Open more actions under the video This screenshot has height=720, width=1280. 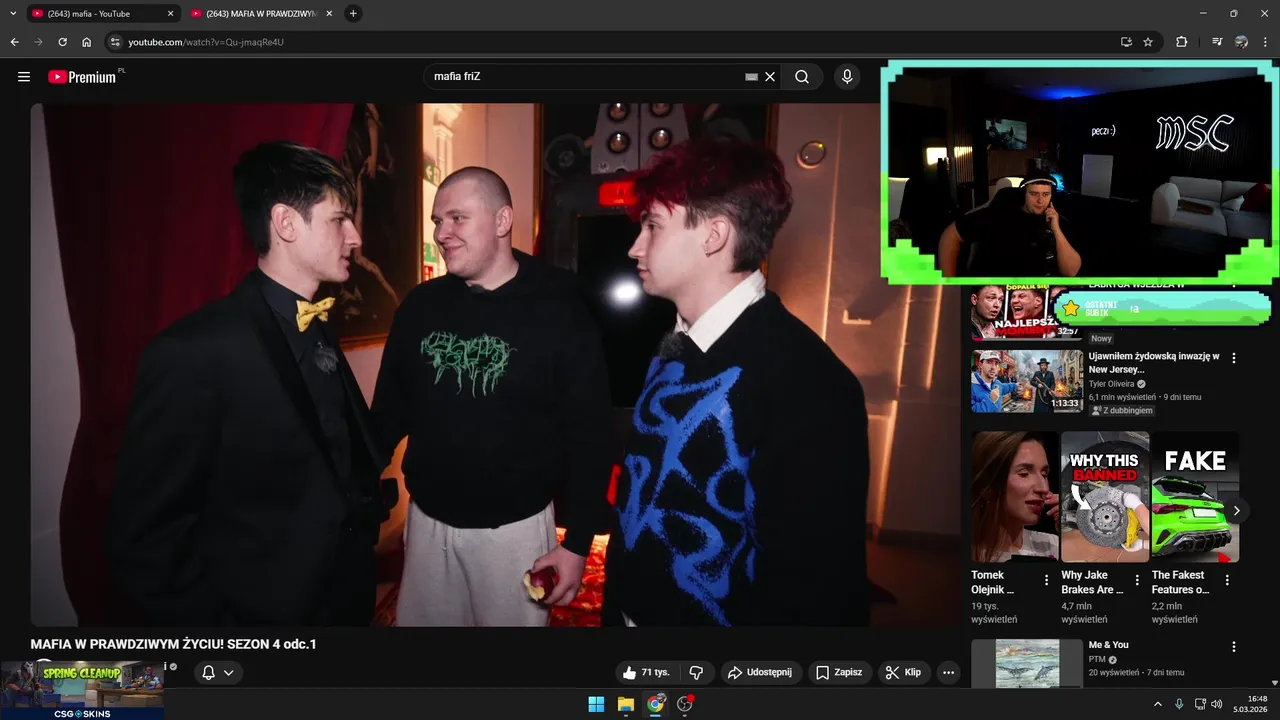tap(948, 673)
